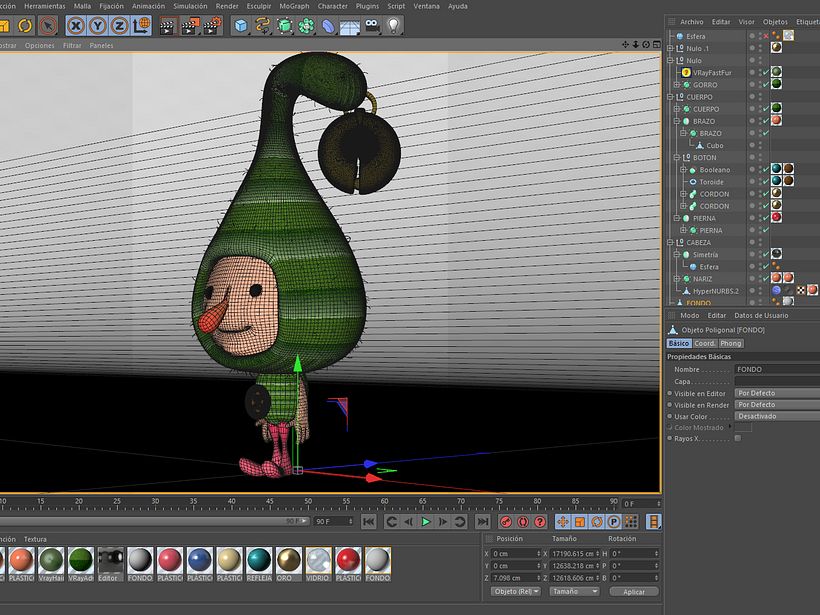
Task: Expand the NARIZ object
Action: tap(677, 279)
